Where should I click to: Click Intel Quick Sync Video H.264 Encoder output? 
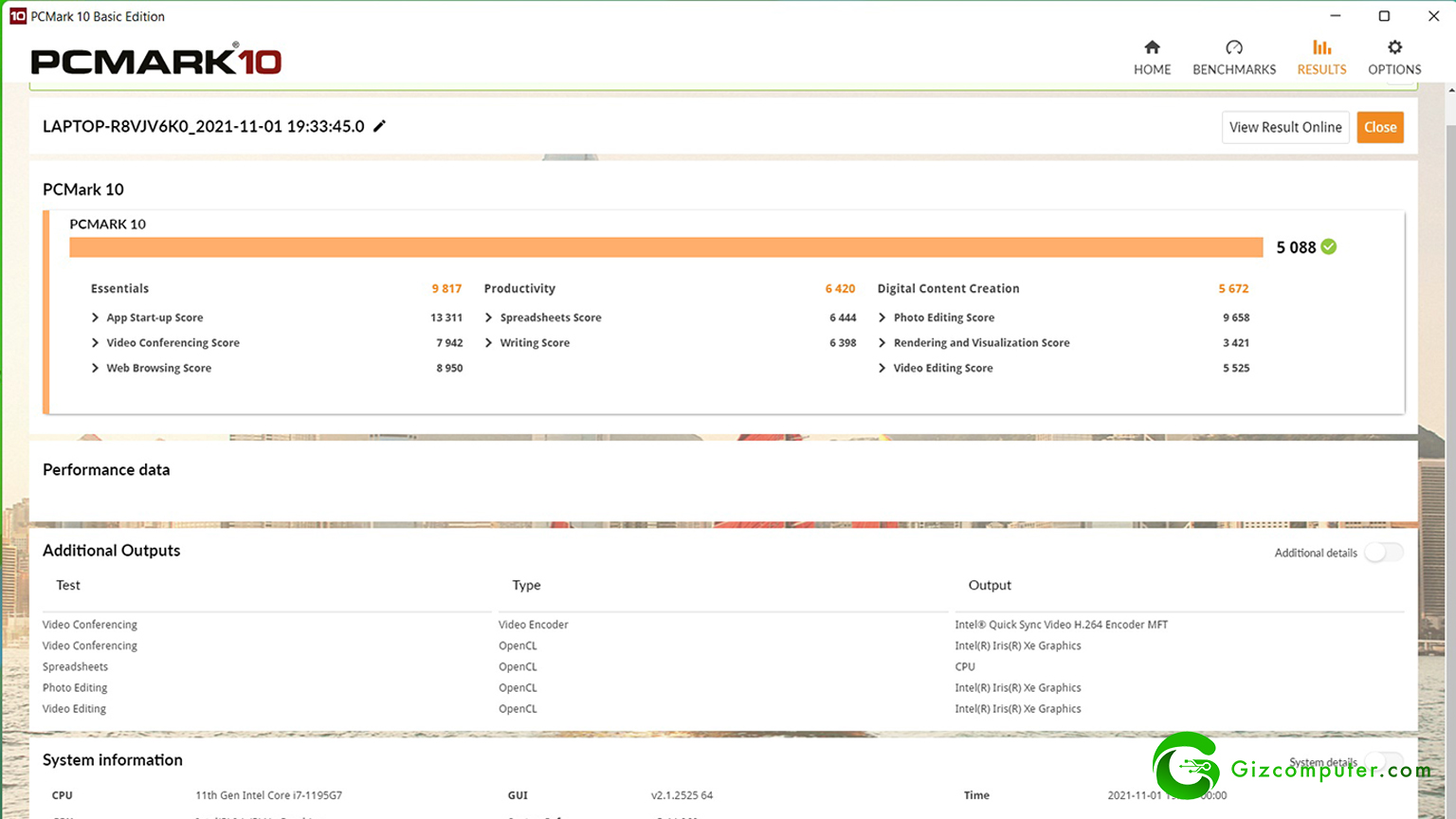[1062, 625]
